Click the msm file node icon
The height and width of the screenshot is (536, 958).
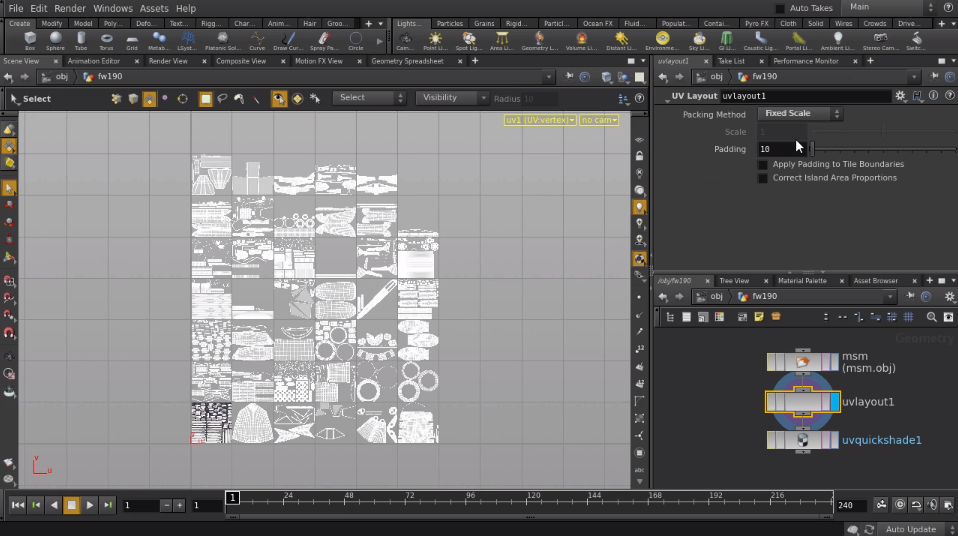(x=803, y=362)
